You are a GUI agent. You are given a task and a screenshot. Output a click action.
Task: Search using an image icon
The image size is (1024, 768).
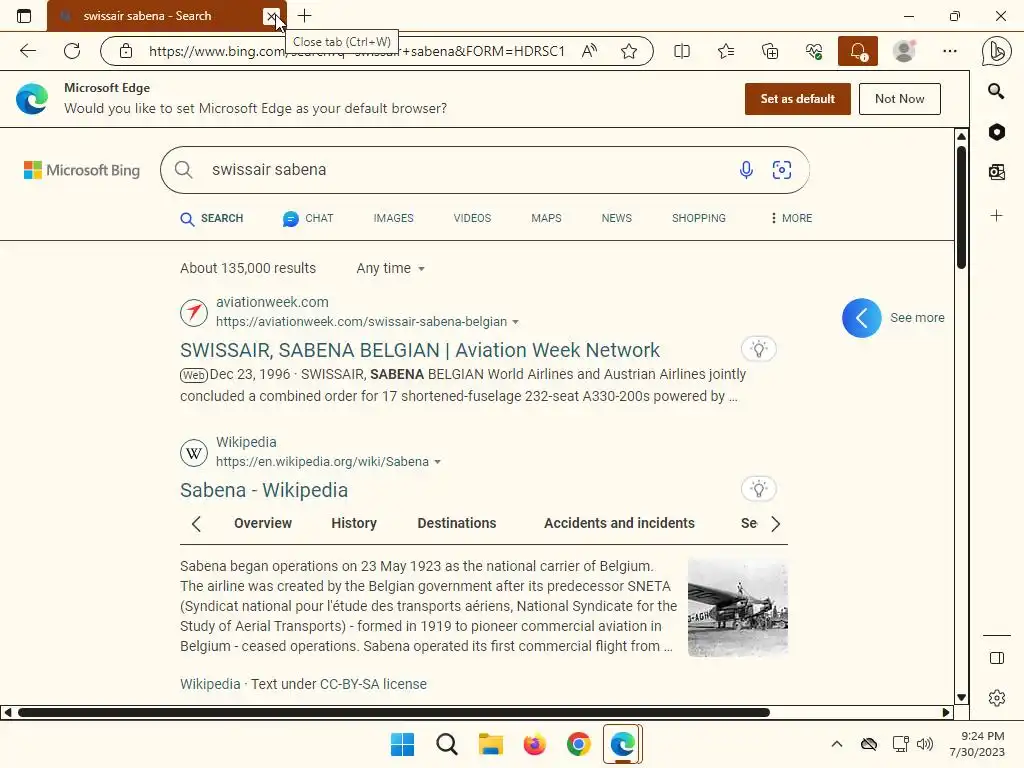[782, 170]
